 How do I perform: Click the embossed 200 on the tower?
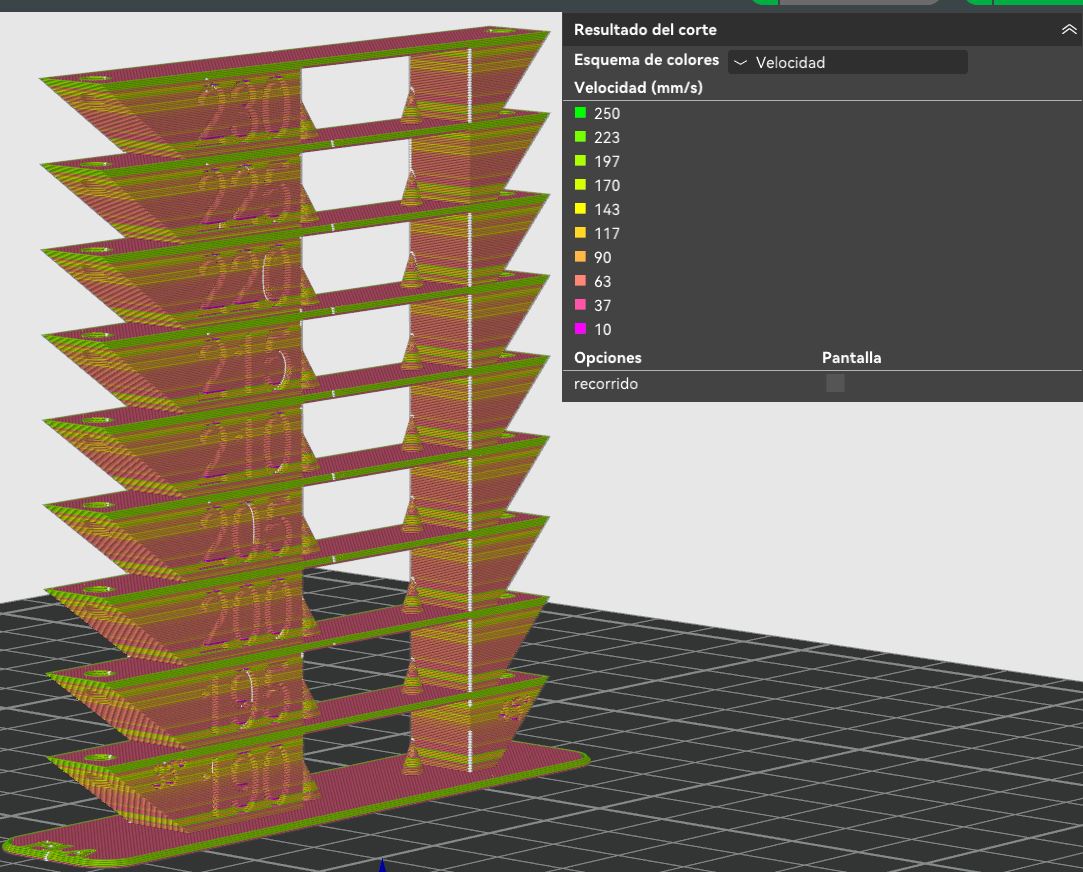(x=247, y=612)
